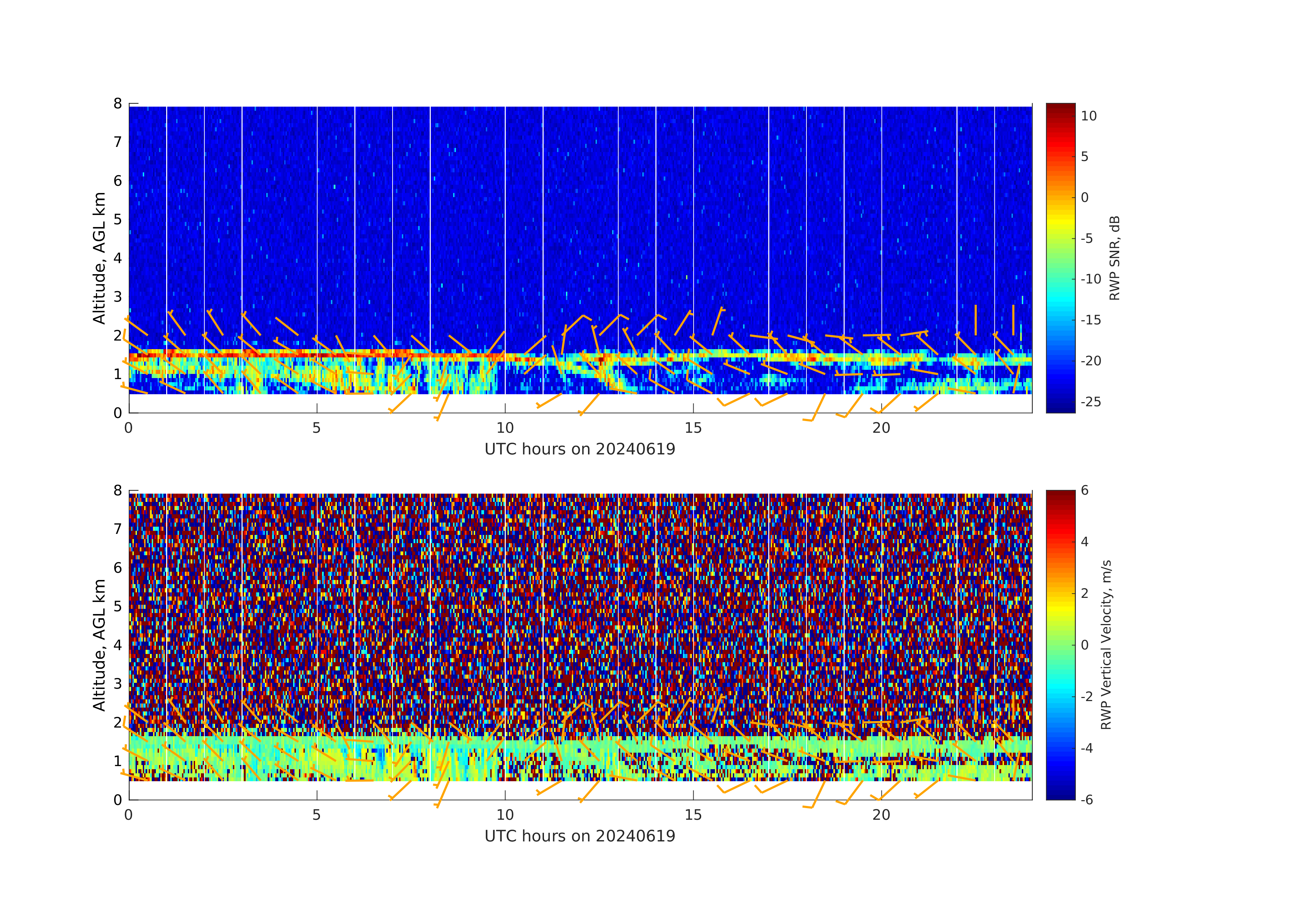This screenshot has height=903, width=1316.
Task: Click top plot's 'UTC hours on 20240619' label
Action: pos(580,449)
